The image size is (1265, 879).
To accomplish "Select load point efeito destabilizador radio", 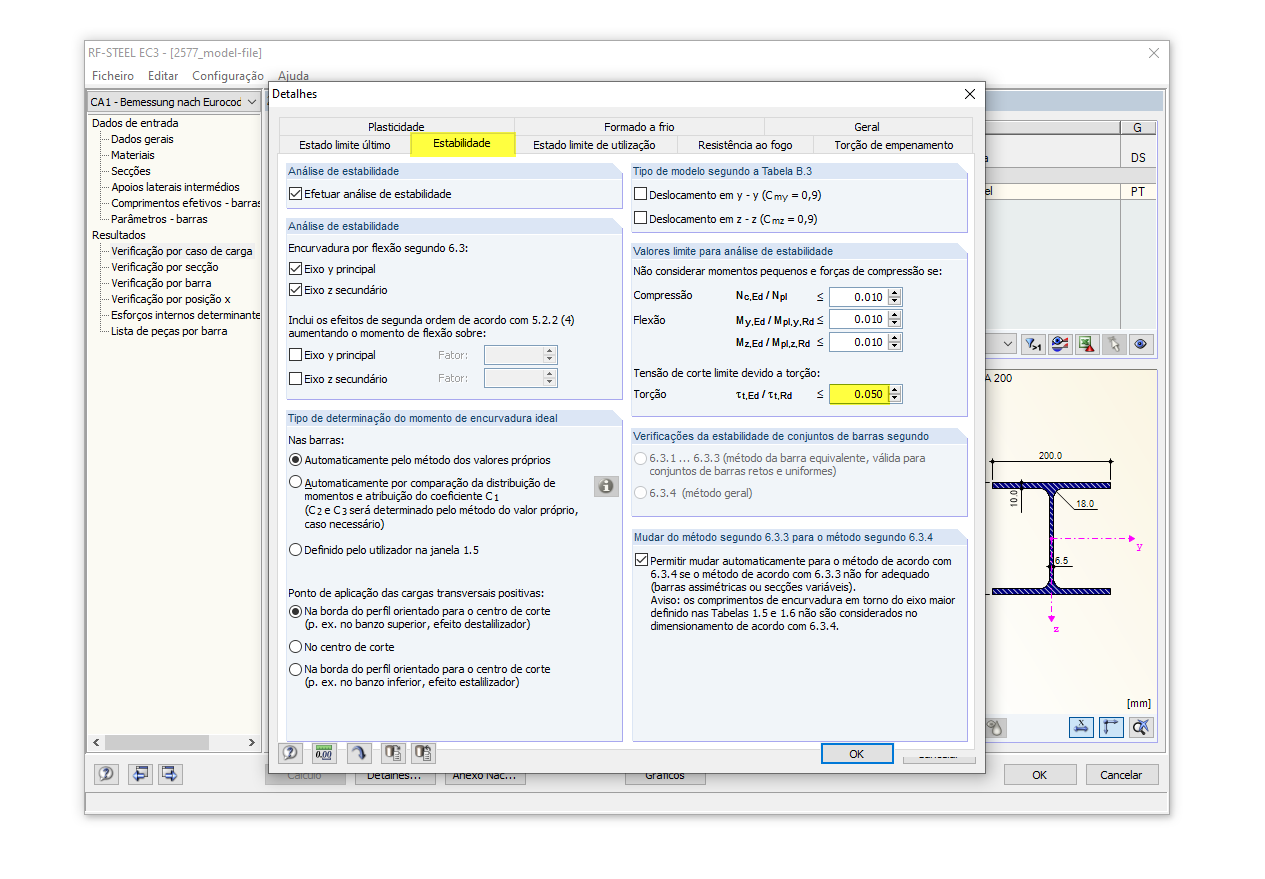I will point(295,611).
